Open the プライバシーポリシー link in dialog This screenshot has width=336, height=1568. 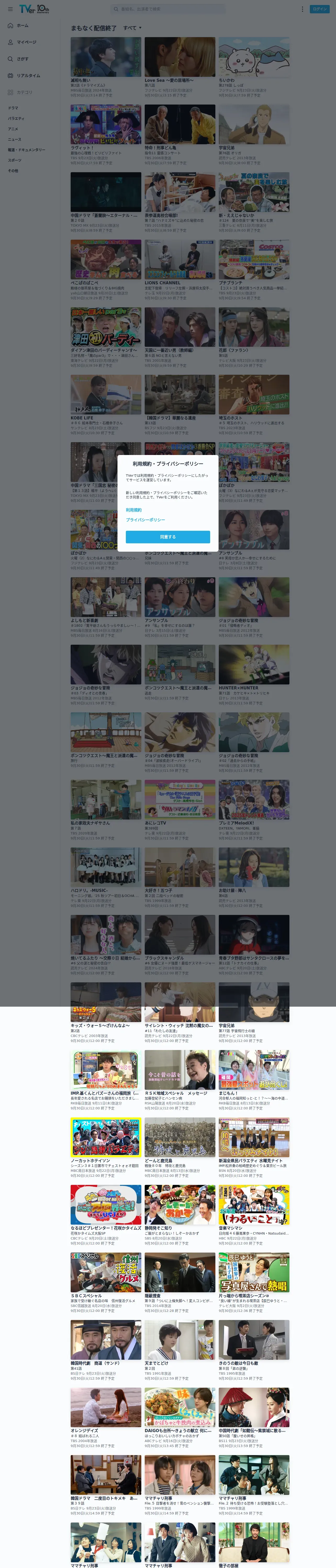point(145,520)
